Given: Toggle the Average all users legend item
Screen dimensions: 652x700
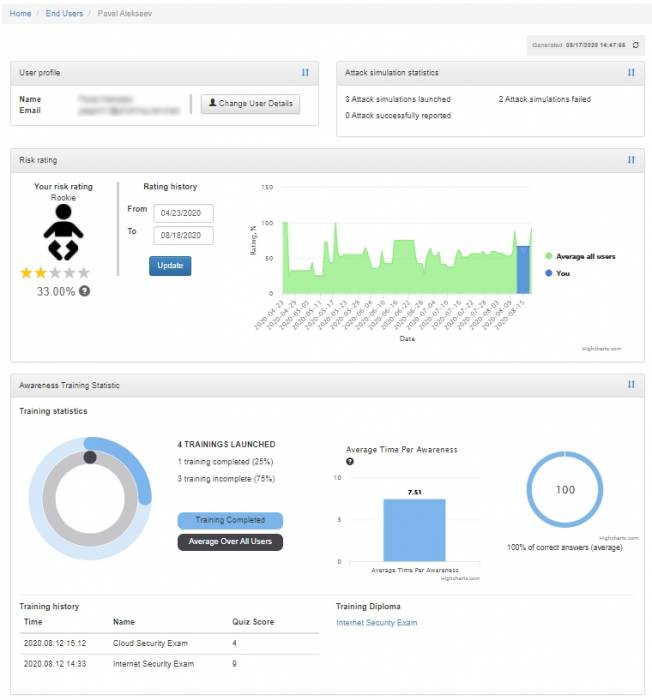Looking at the screenshot, I should [584, 256].
